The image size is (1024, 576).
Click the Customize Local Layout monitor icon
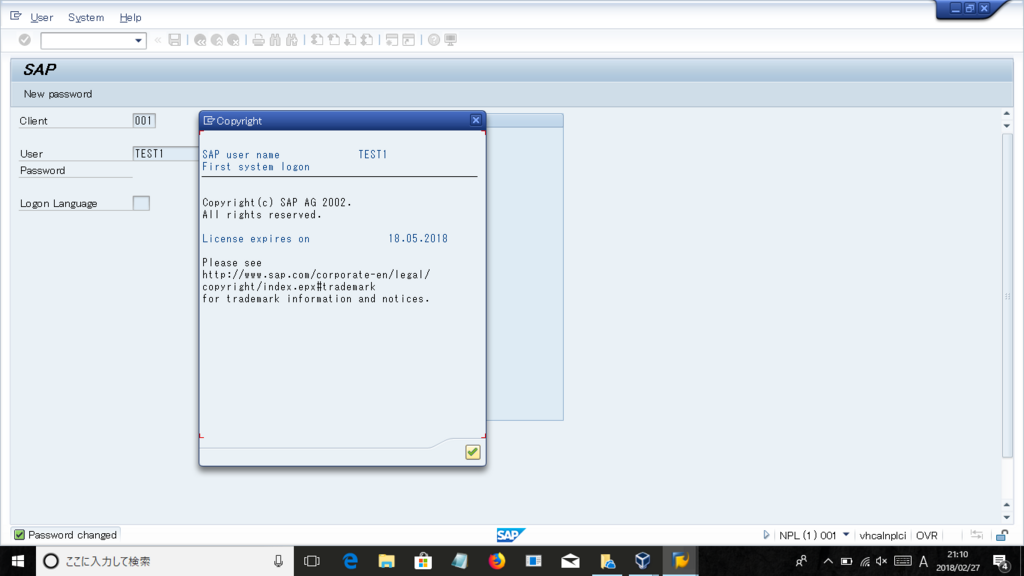pyautogui.click(x=451, y=40)
